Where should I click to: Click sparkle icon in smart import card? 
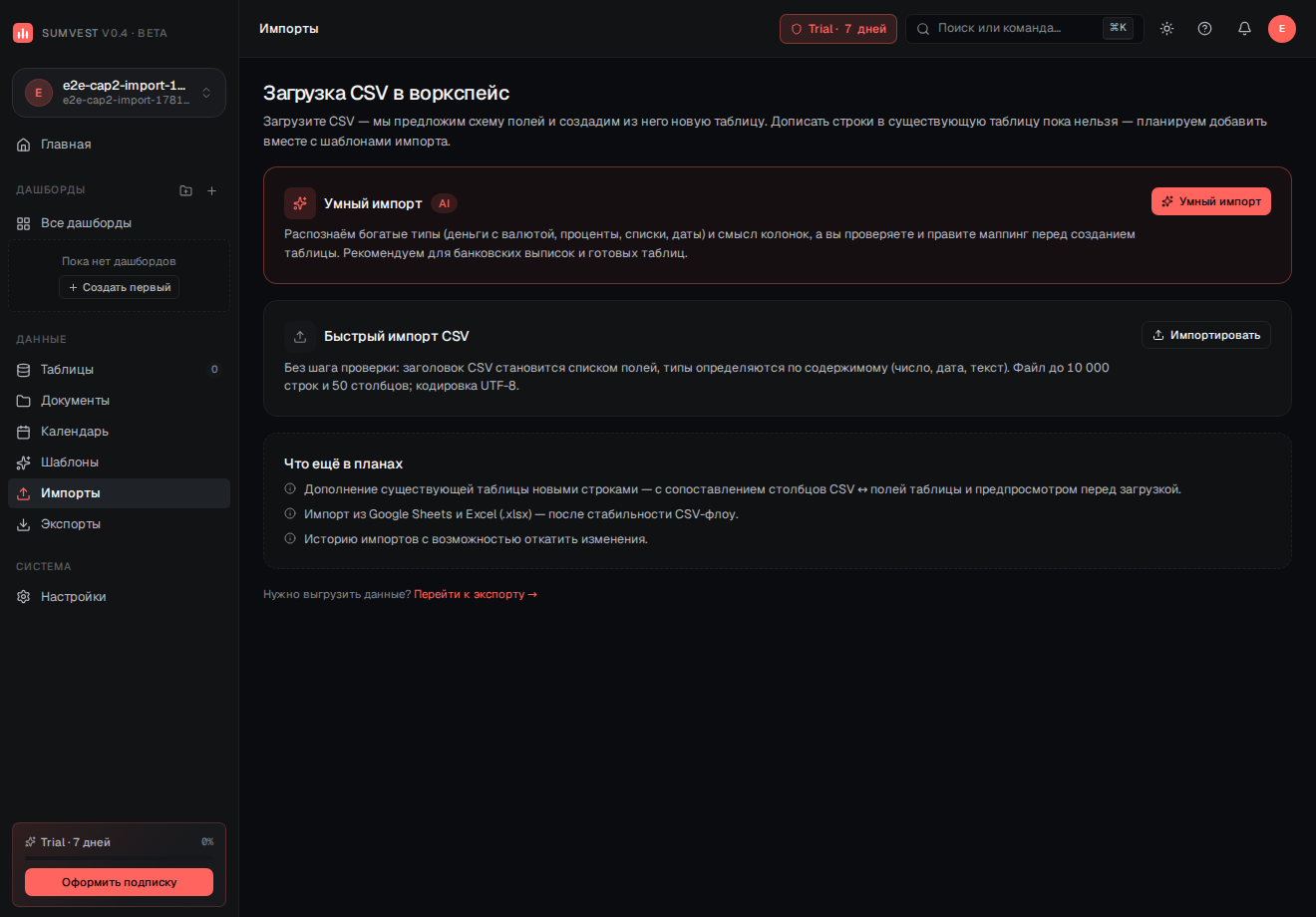pyautogui.click(x=300, y=203)
